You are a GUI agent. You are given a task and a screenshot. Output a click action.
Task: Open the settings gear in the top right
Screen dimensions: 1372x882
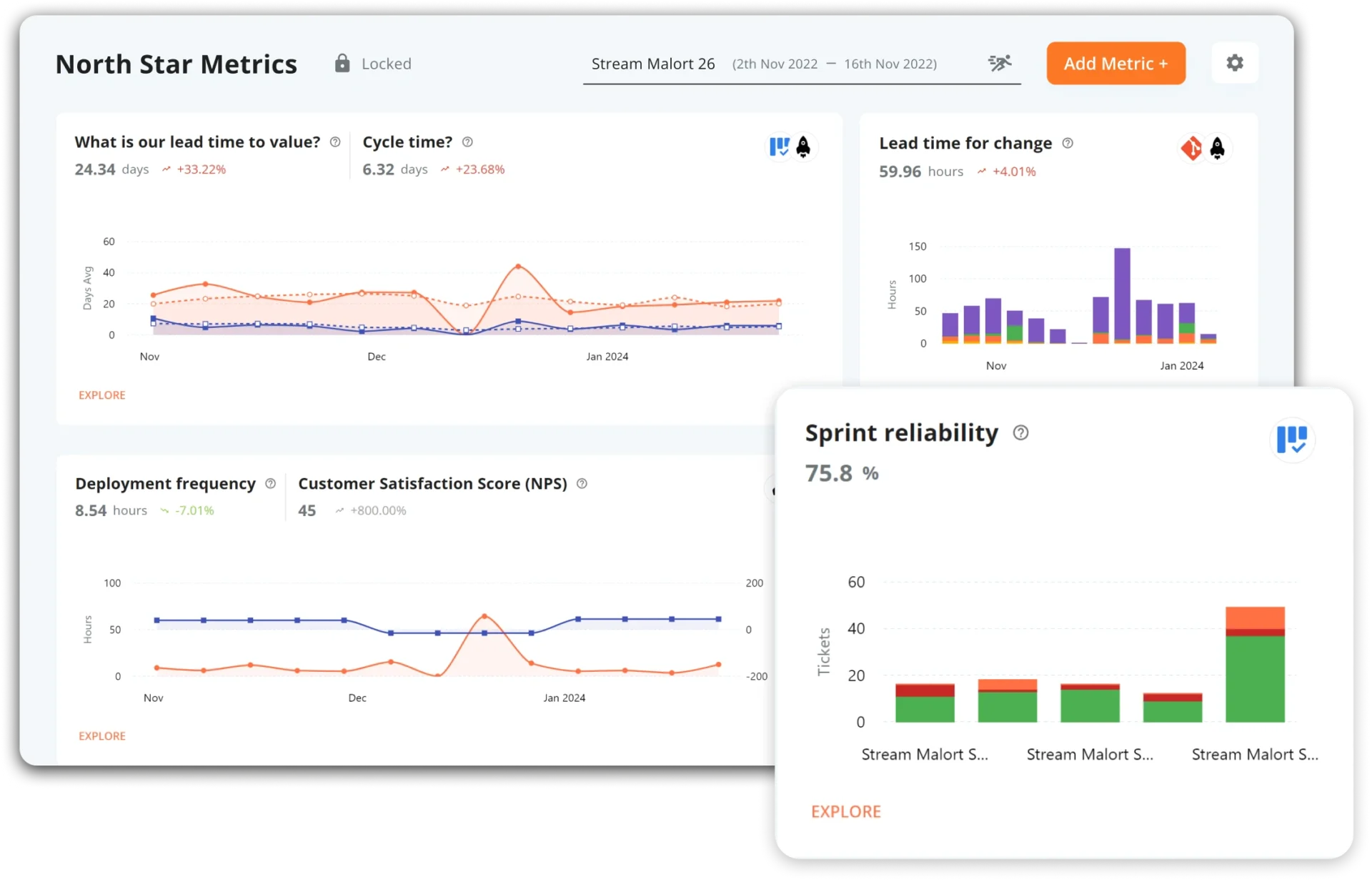(x=1235, y=63)
